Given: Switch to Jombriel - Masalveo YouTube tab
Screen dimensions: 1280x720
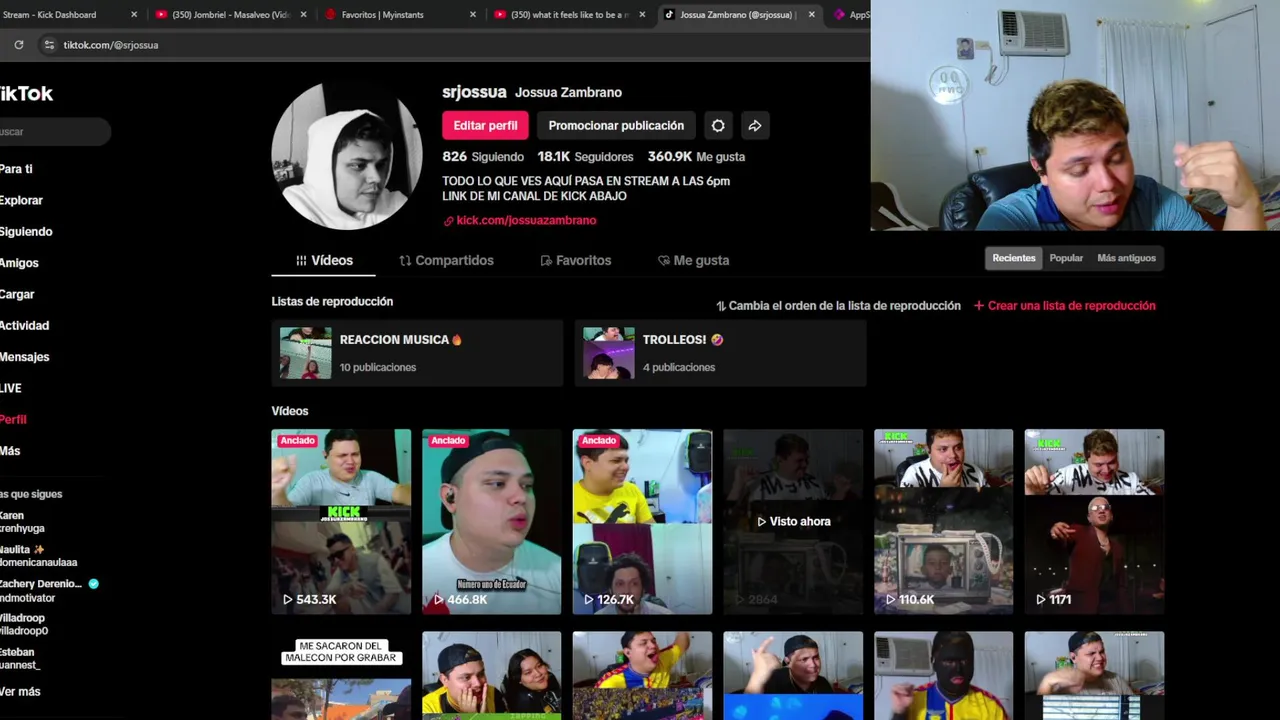Looking at the screenshot, I should [231, 15].
